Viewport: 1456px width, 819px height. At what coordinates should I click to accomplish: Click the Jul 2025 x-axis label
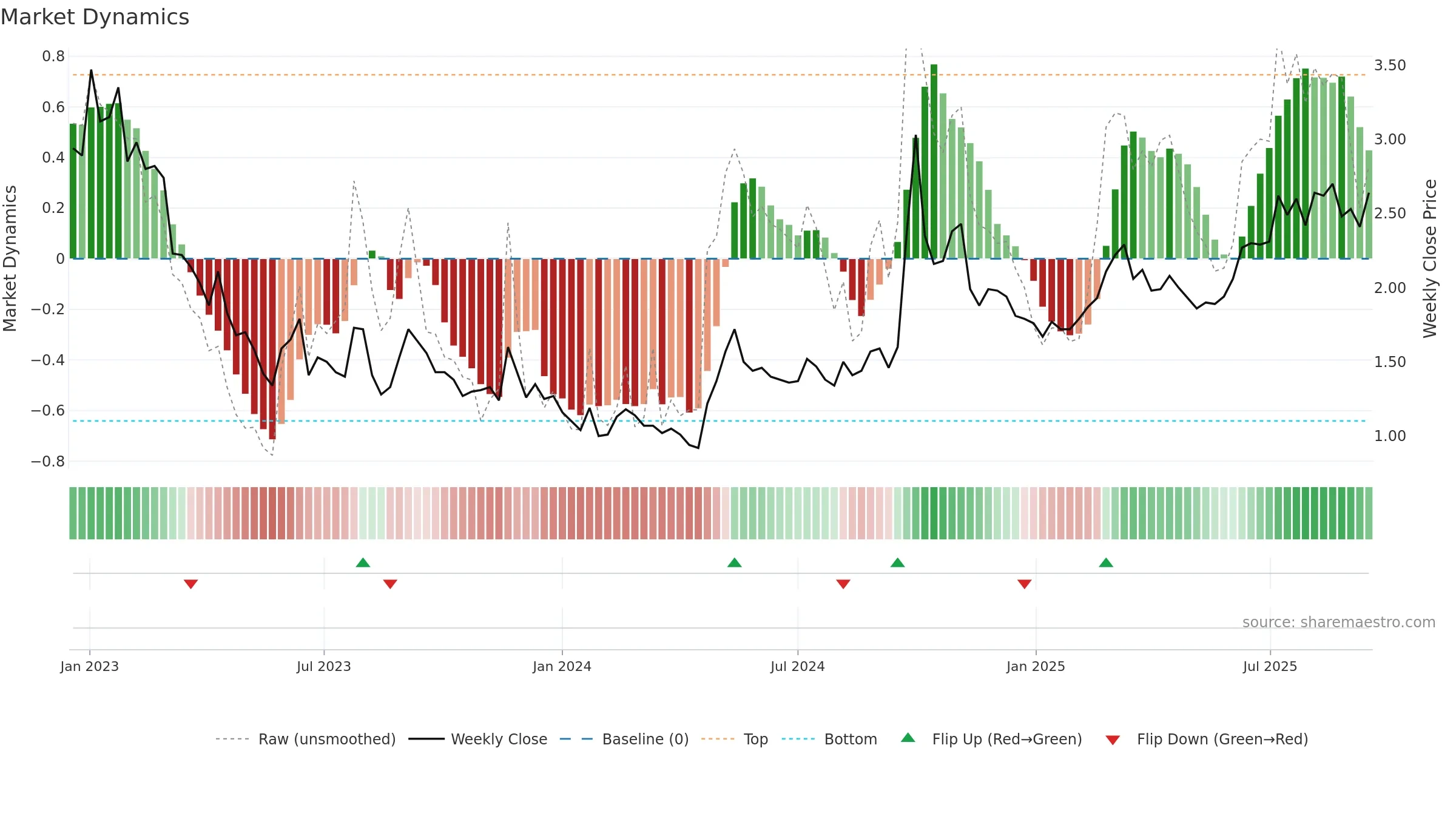tap(1270, 666)
